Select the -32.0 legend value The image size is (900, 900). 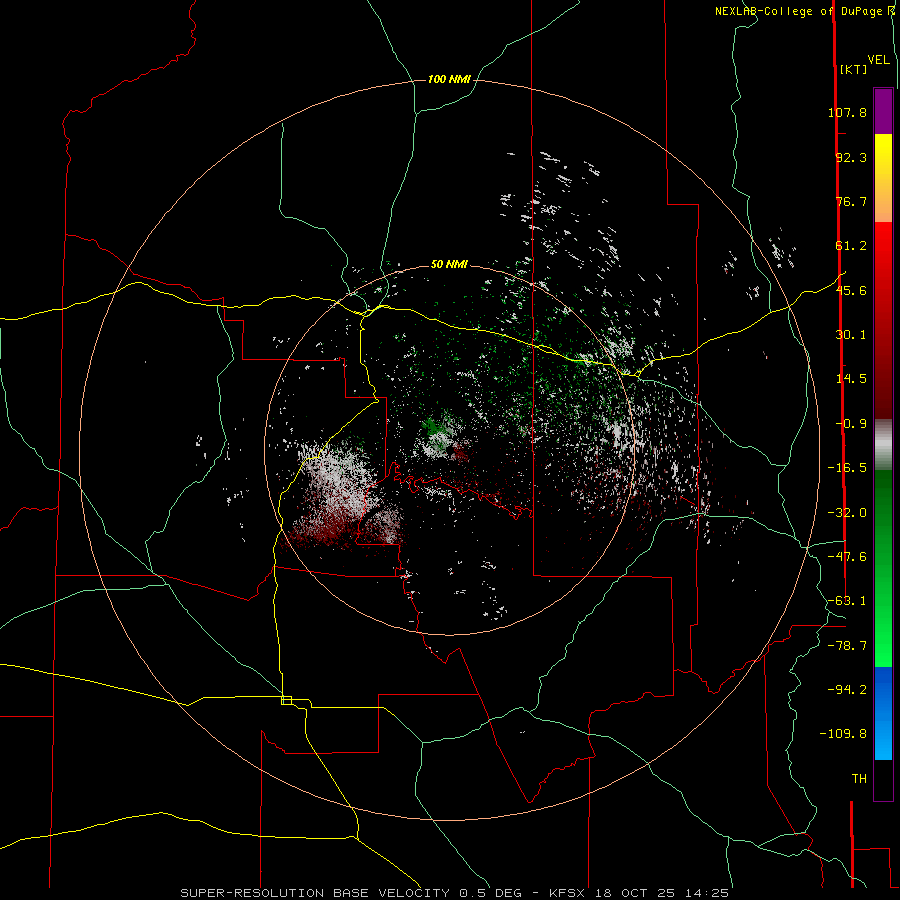coord(847,513)
